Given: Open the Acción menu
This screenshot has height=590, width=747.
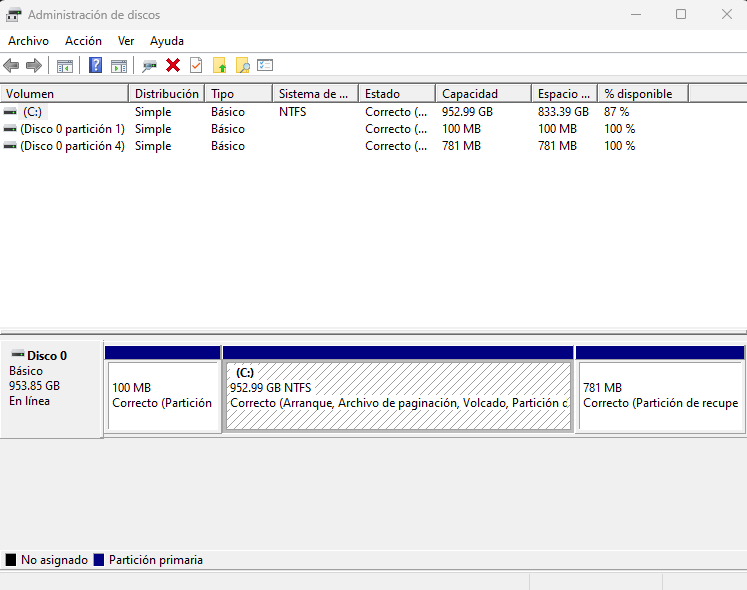Looking at the screenshot, I should [x=83, y=41].
